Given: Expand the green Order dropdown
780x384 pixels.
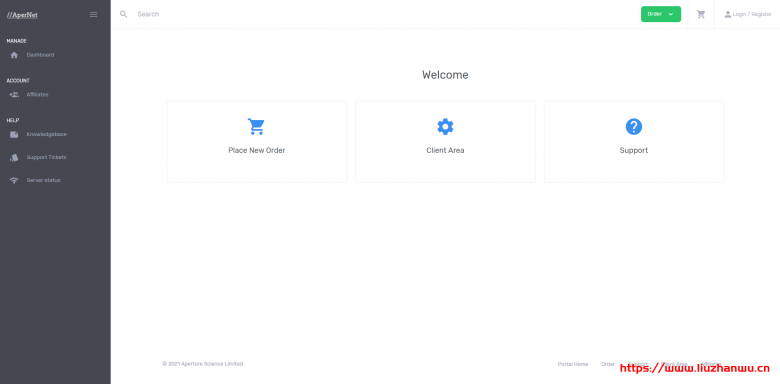Looking at the screenshot, I should tap(661, 14).
